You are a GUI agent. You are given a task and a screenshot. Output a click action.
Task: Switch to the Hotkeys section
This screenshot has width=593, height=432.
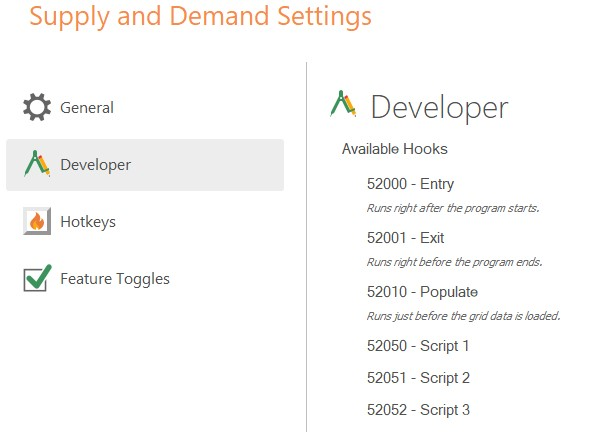click(145, 222)
